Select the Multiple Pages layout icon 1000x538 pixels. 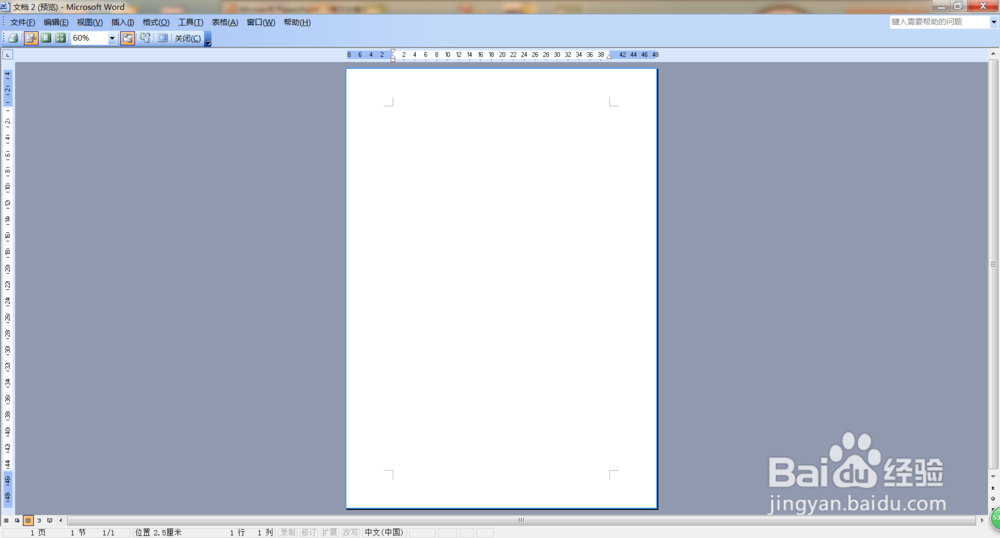click(x=61, y=38)
